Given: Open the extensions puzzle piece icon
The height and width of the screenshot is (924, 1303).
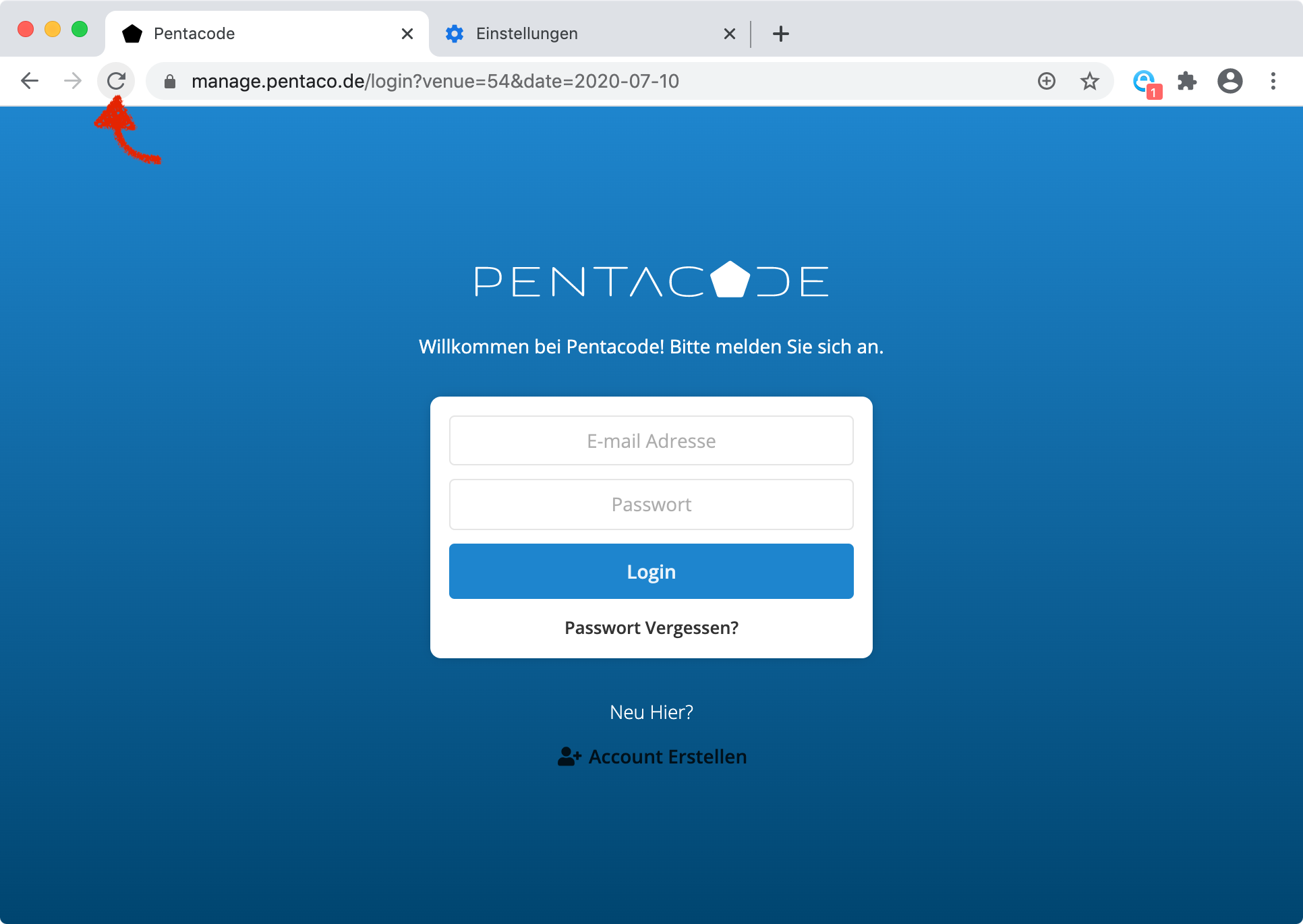Looking at the screenshot, I should [1187, 81].
